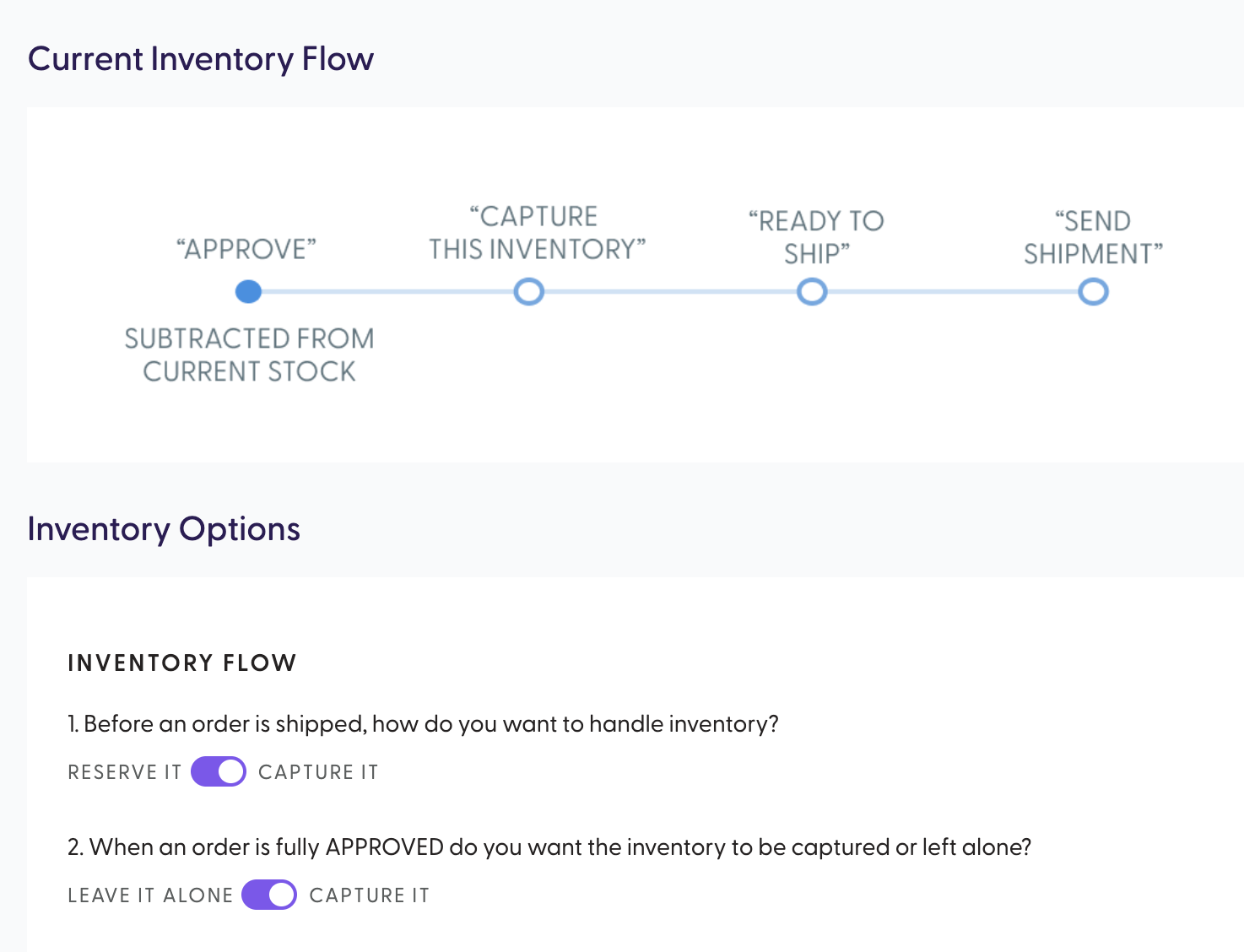Click the "APPROVE" step label
The height and width of the screenshot is (952, 1244).
coord(246,250)
